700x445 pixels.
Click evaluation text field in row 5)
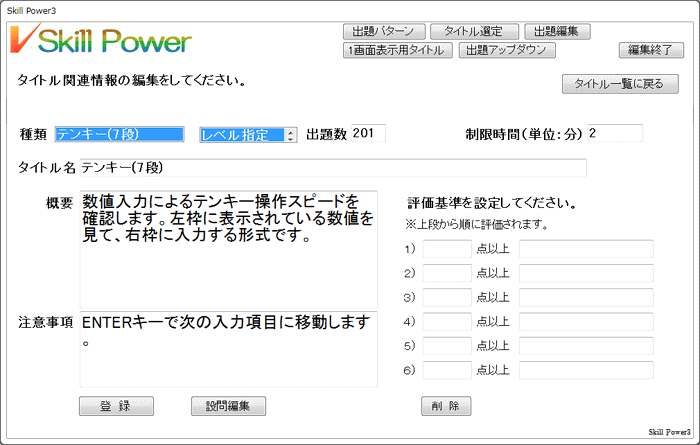point(586,345)
